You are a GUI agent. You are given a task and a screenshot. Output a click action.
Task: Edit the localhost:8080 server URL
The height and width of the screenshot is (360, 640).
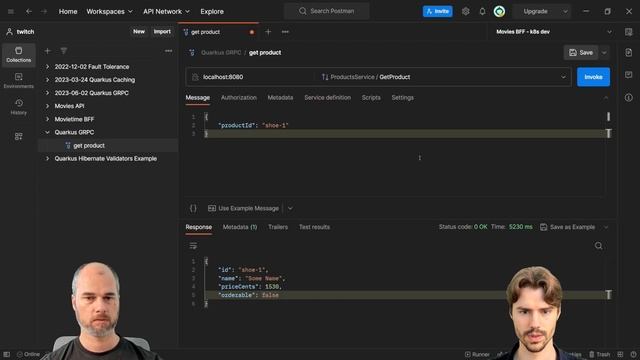[x=251, y=77]
